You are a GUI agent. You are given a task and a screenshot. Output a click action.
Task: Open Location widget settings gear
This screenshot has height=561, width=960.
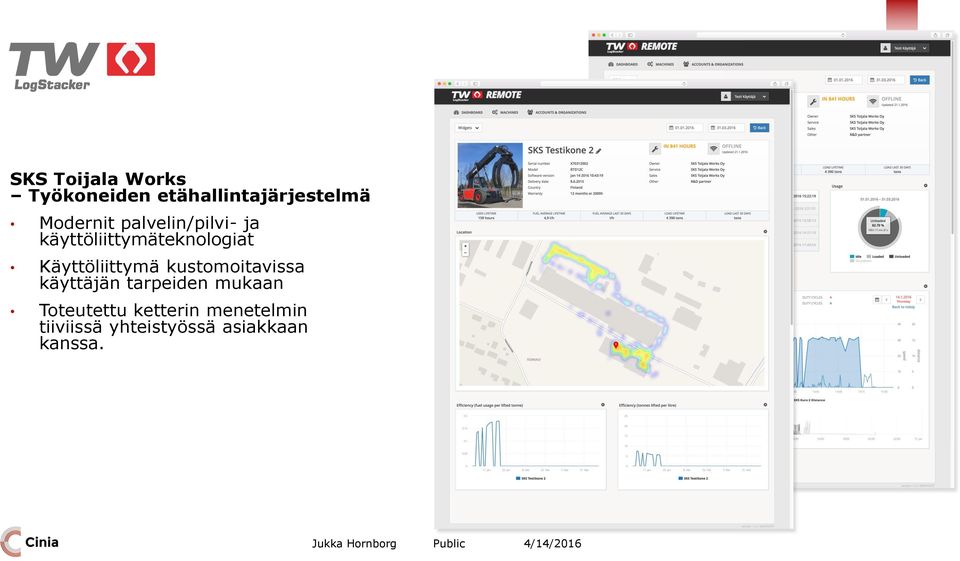(765, 232)
